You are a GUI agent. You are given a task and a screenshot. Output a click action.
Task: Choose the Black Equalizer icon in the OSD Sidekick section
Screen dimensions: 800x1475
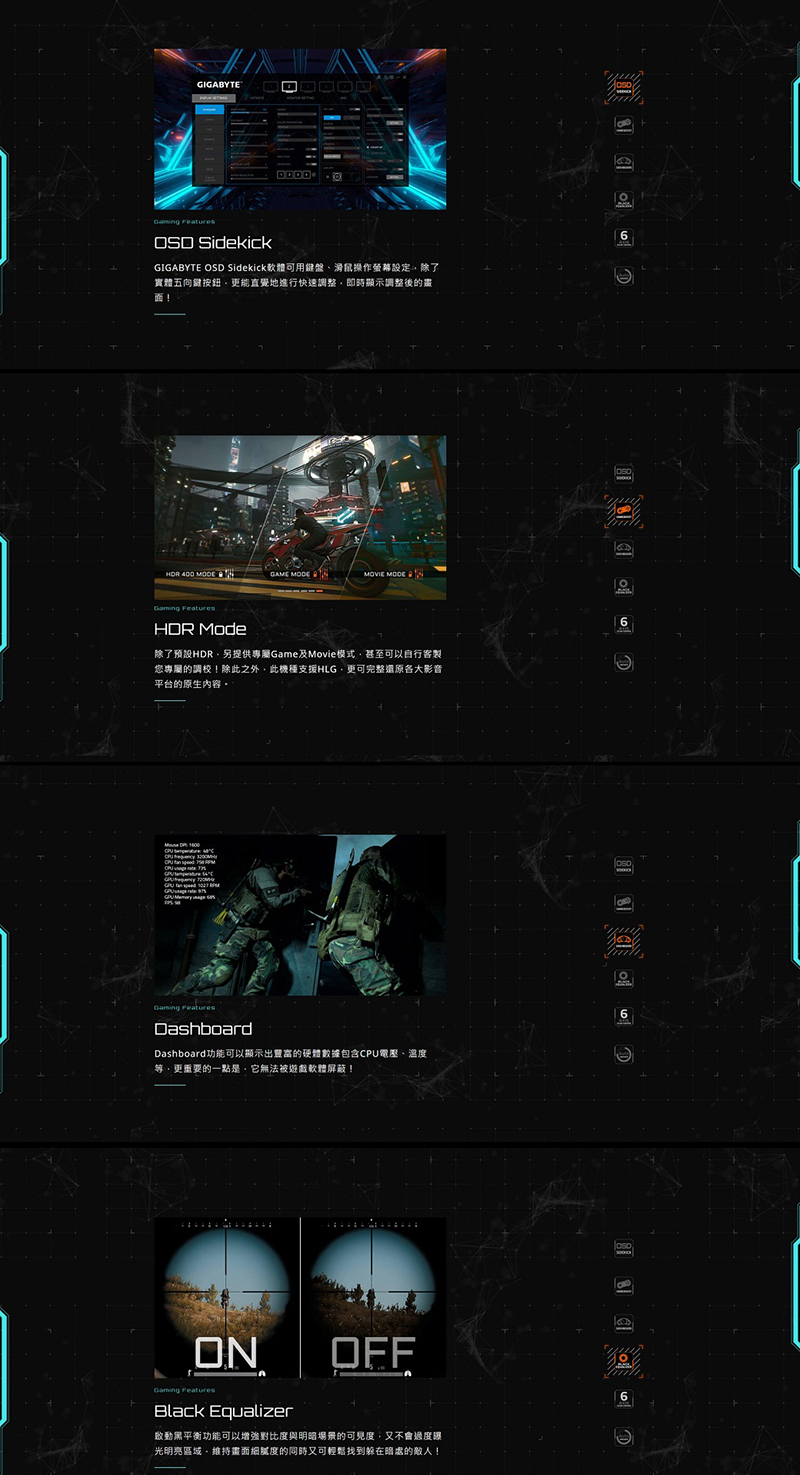tap(624, 200)
